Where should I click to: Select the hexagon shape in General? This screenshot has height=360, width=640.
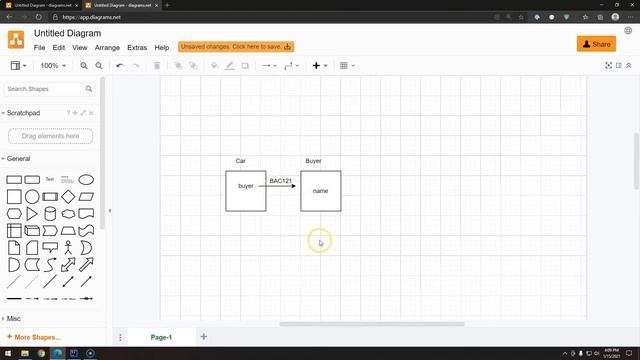coord(14,214)
